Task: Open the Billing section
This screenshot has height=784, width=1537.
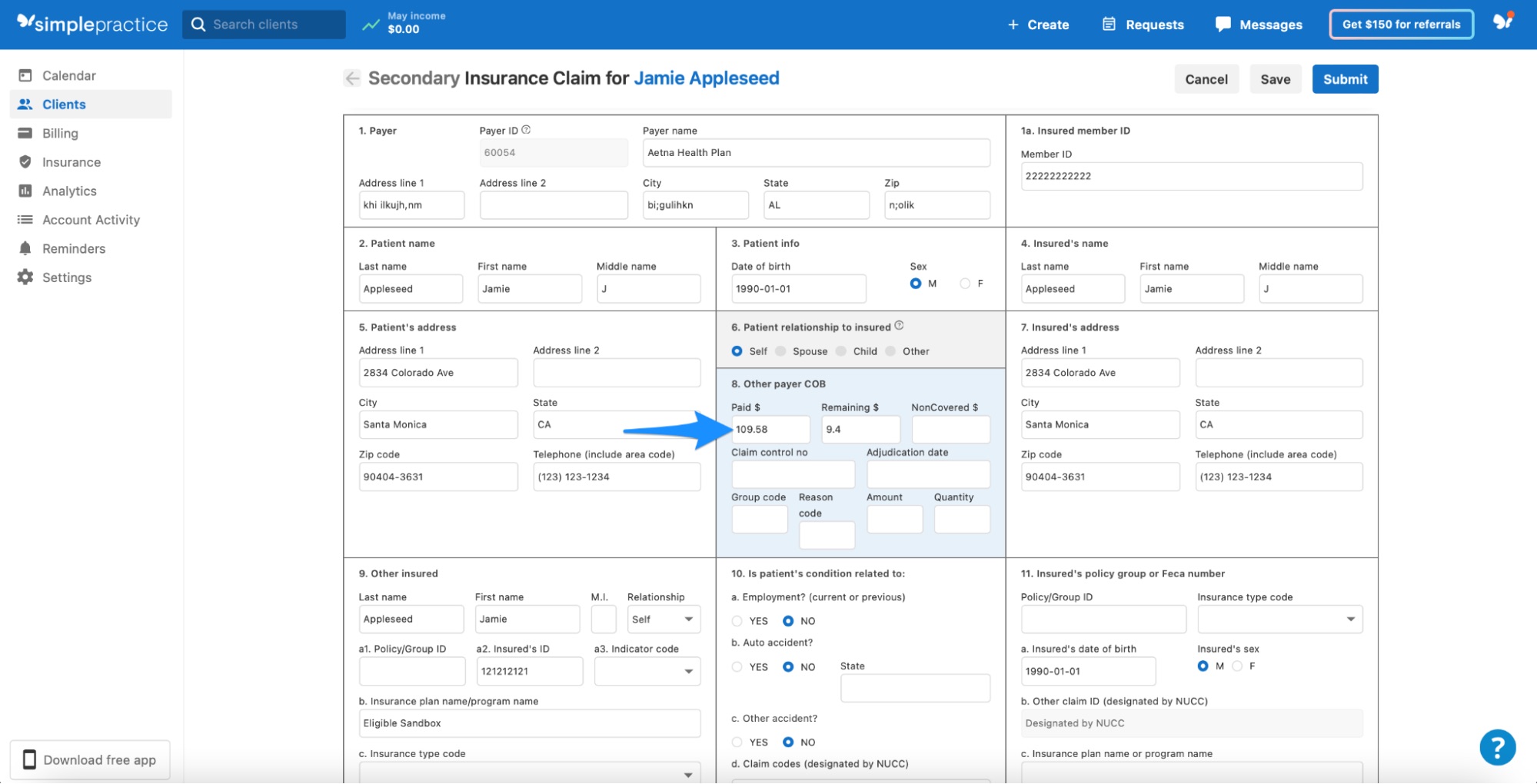Action: 60,133
